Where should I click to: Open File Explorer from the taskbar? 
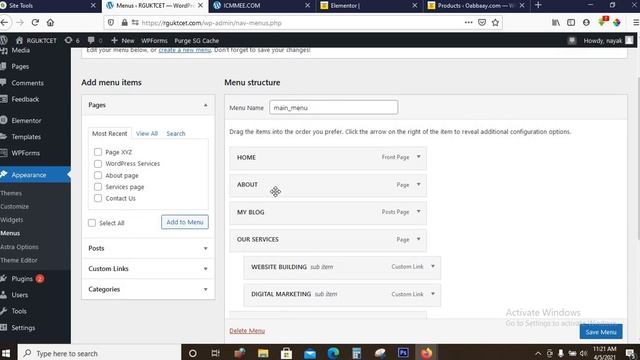tap(263, 353)
